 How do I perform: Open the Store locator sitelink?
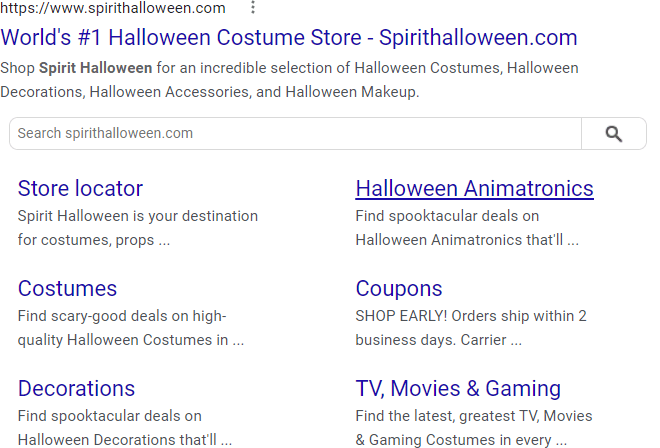point(80,189)
